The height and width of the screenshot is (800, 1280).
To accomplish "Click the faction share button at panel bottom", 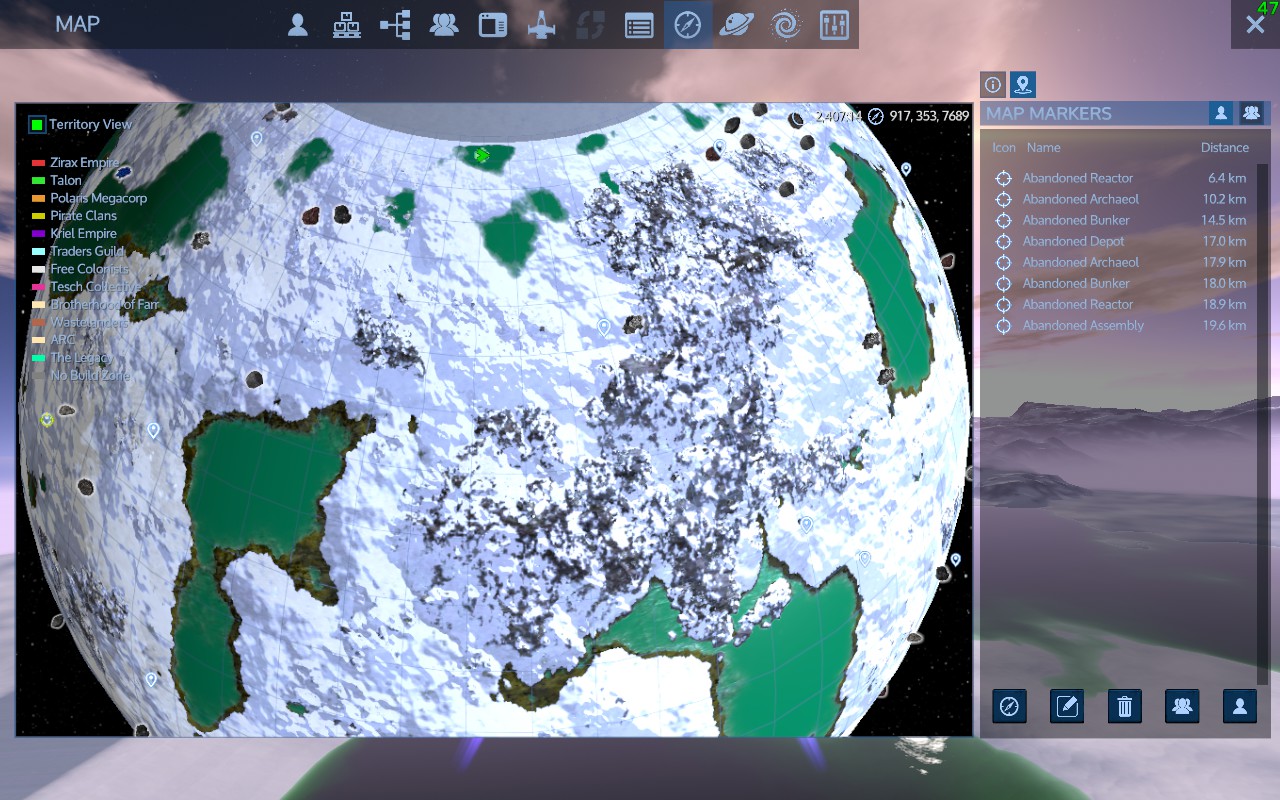I will pyautogui.click(x=1182, y=706).
